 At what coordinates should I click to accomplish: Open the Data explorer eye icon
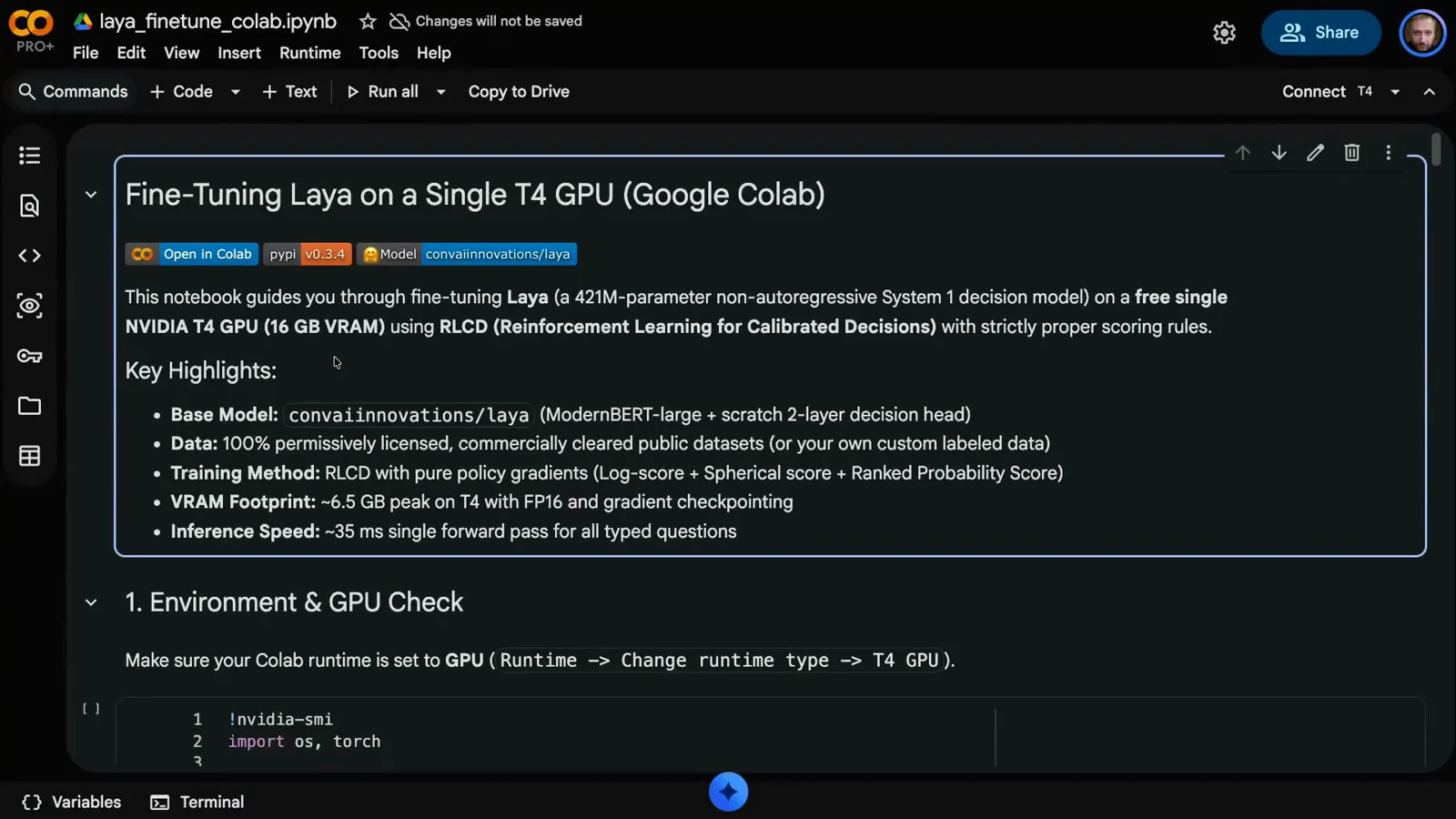29,306
